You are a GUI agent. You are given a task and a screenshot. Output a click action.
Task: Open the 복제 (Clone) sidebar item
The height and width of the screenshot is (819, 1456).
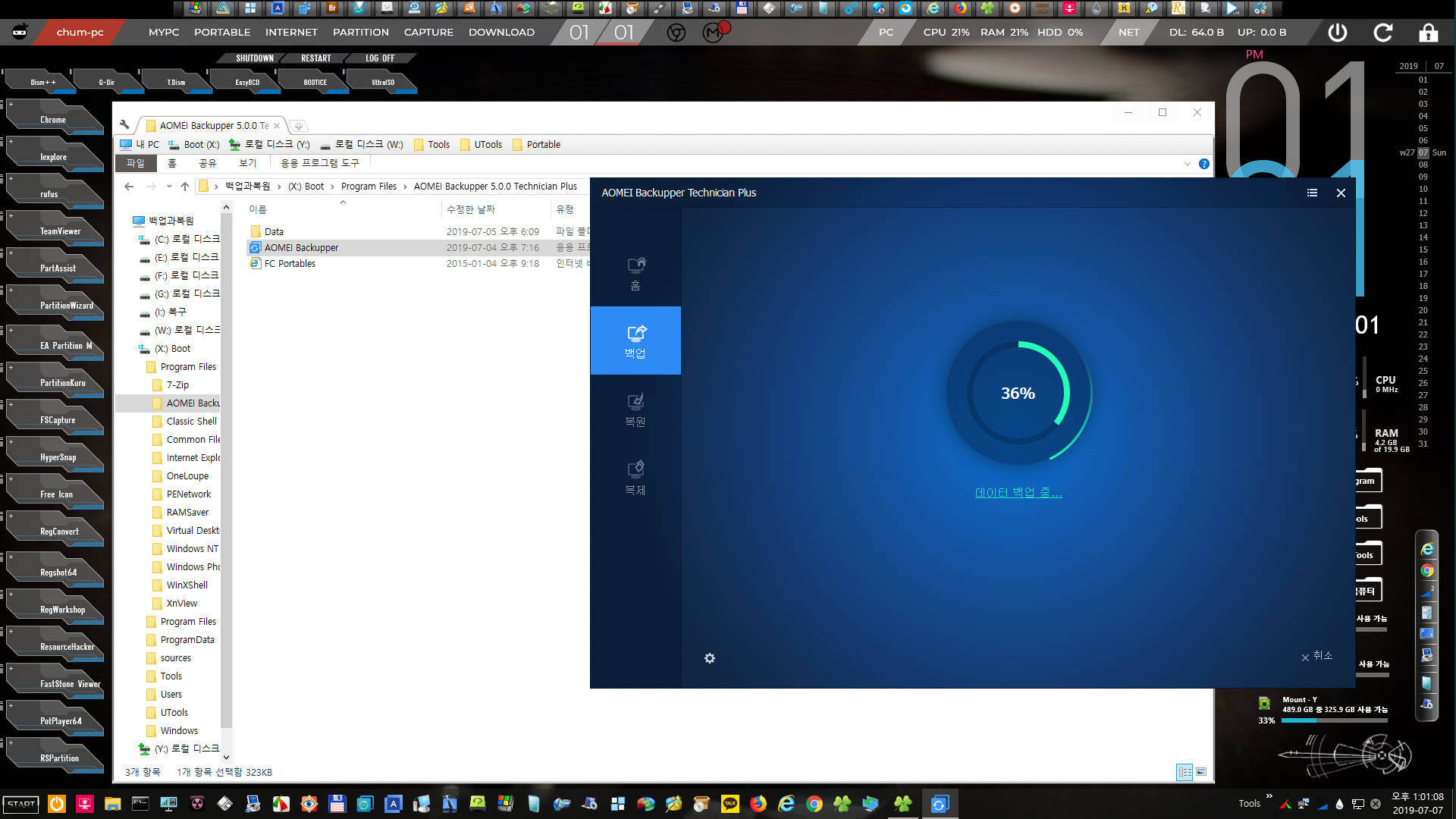point(635,478)
